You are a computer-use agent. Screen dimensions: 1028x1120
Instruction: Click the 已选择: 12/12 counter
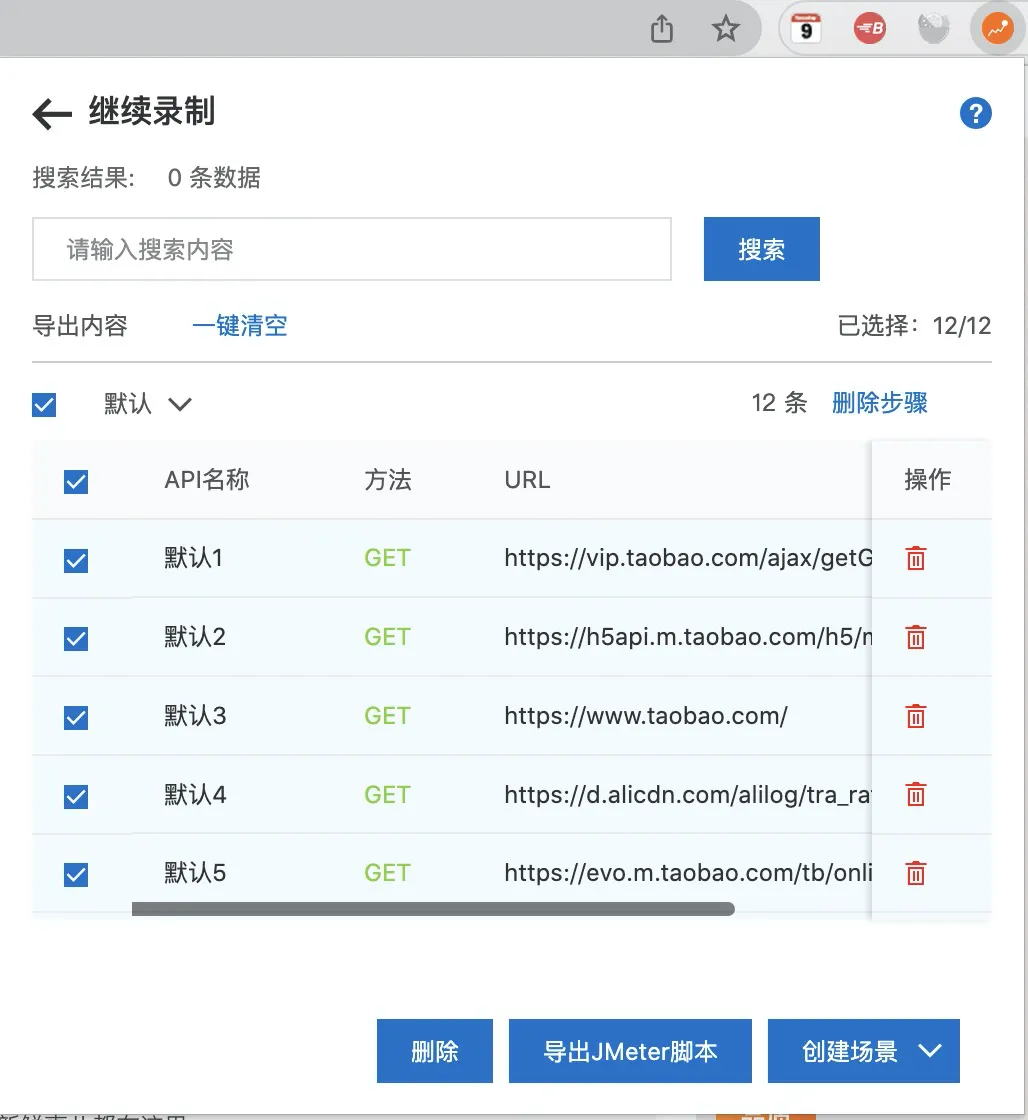pos(914,326)
